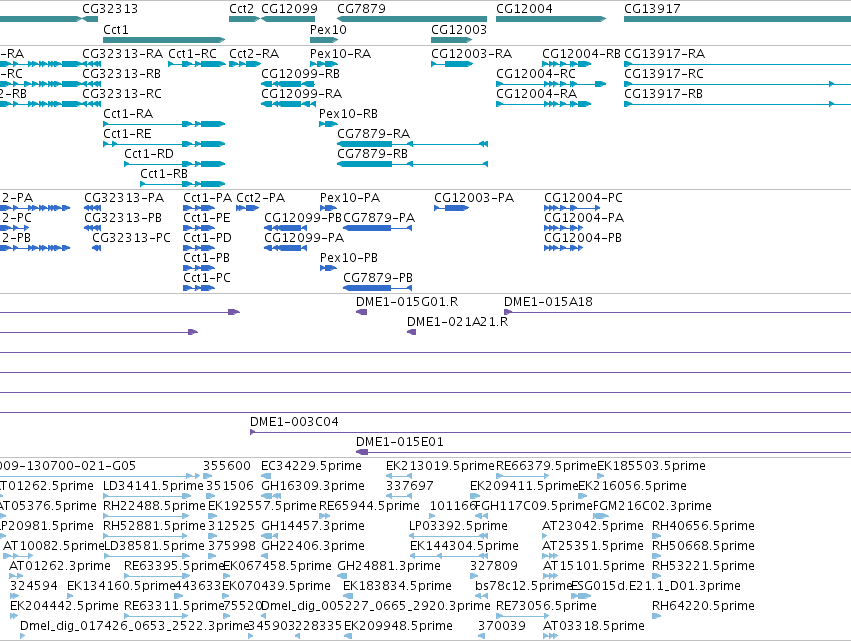Screen dimensions: 851x641
Task: Select EST RH40656.5prime
Action: [x=657, y=536]
